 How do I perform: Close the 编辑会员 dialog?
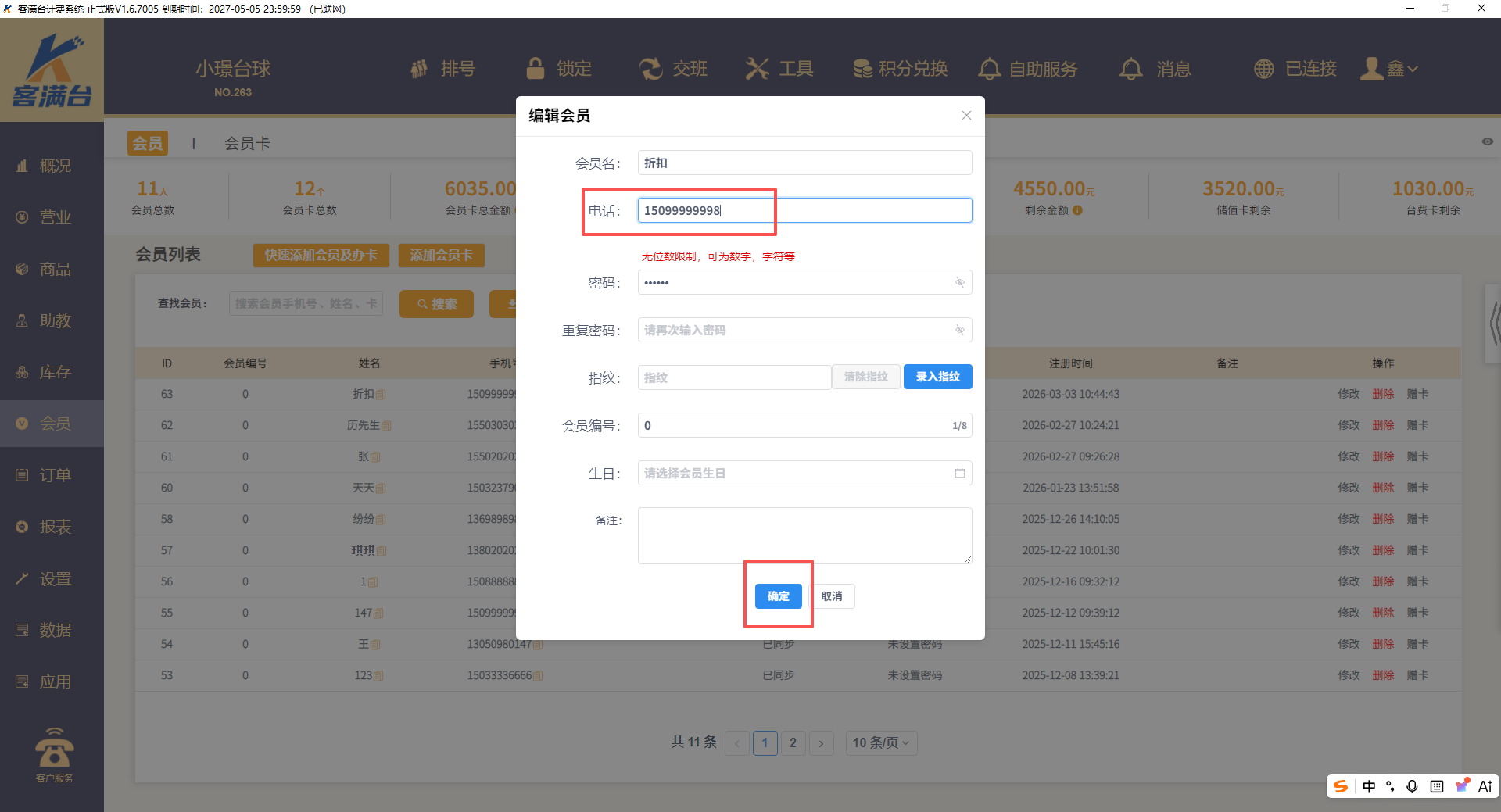point(966,116)
